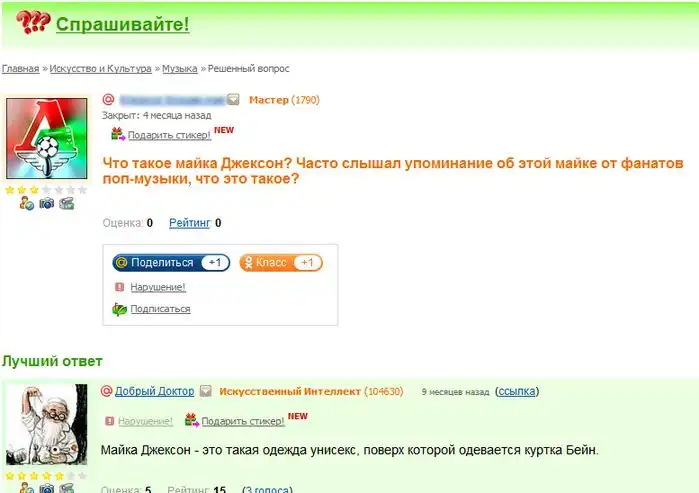Screen dimensions: 699x493
Task: Click the orange Класс Odnoklassniki button
Action: pyautogui.click(x=281, y=263)
